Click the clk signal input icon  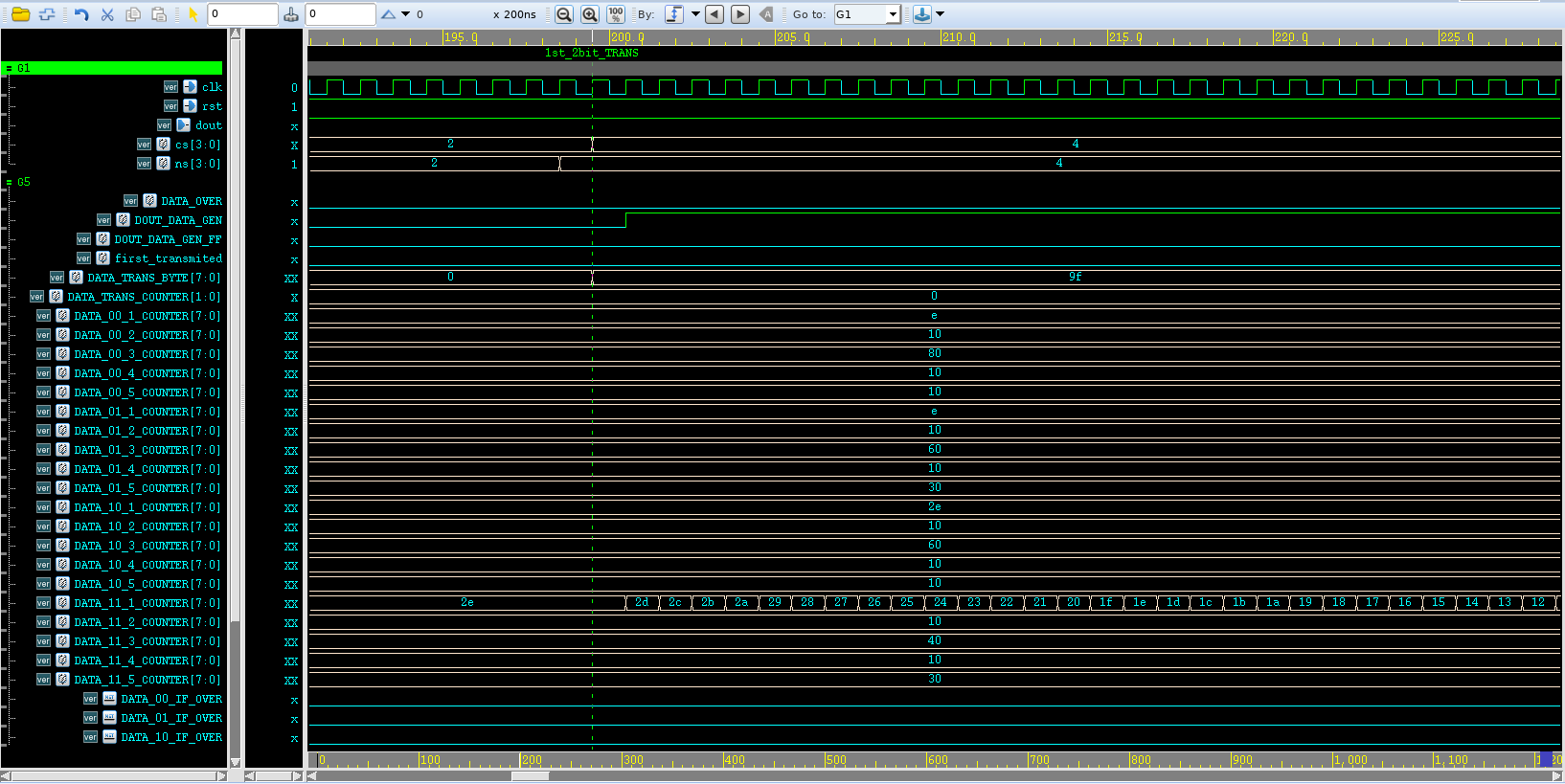[190, 87]
